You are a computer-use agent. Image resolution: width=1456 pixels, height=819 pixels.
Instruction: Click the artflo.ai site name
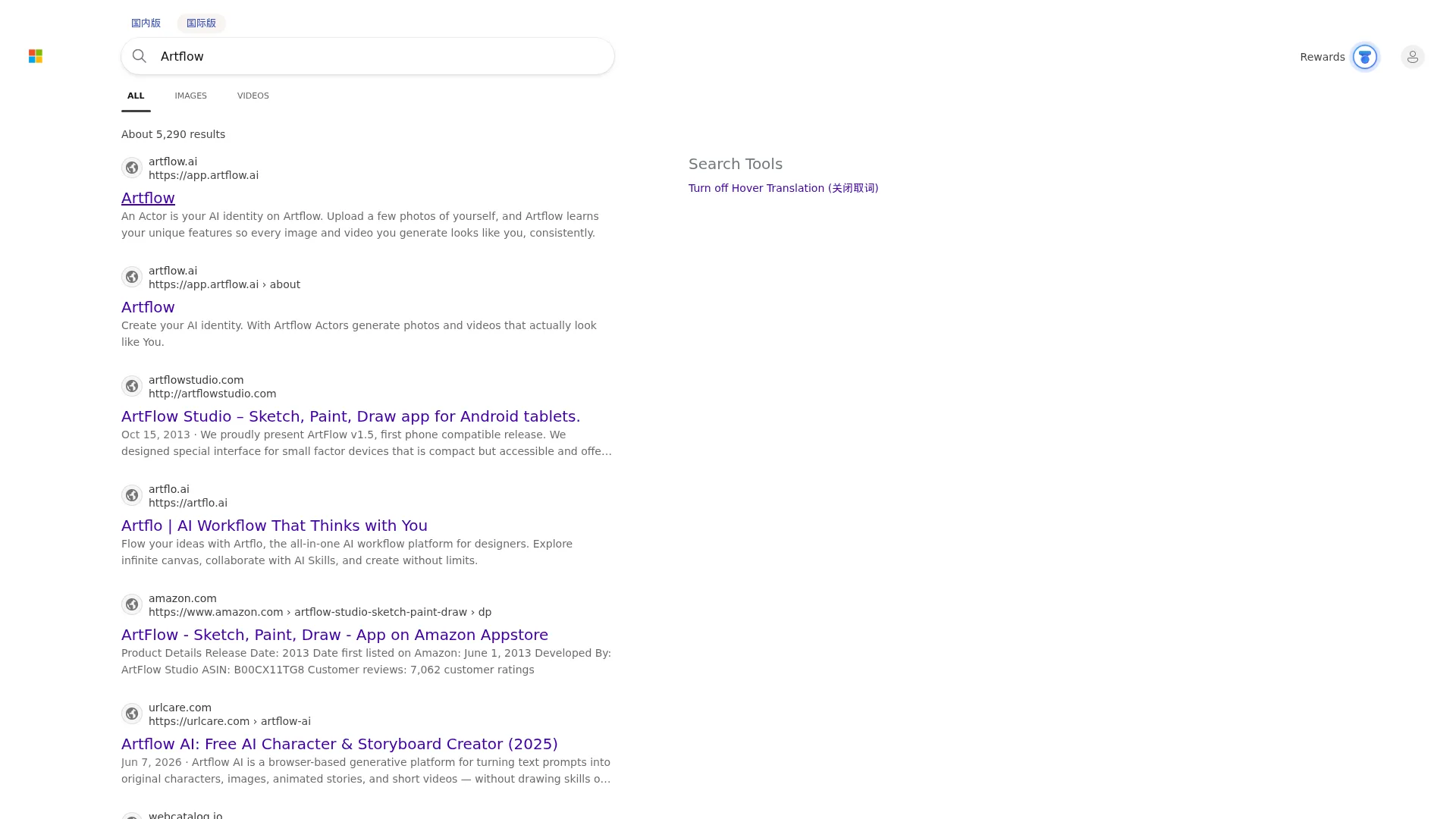169,489
